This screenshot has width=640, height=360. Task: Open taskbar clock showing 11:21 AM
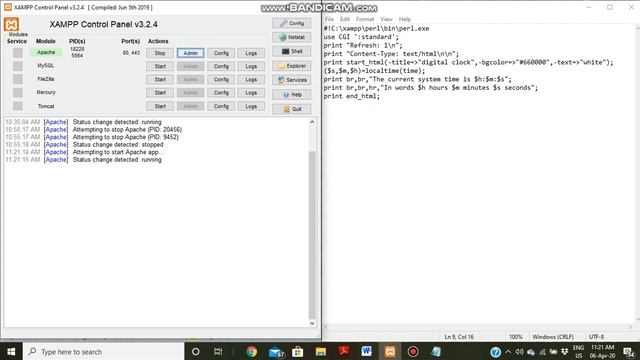602,351
